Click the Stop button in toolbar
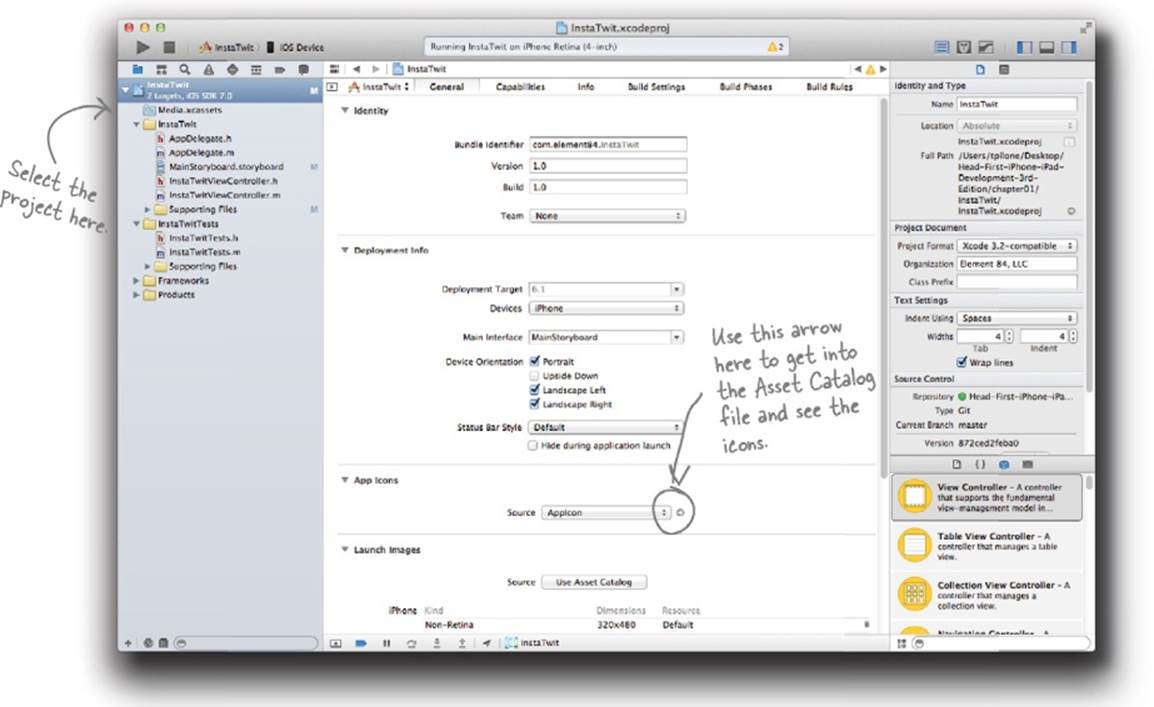Screen dimensions: 1154x707 (169, 47)
